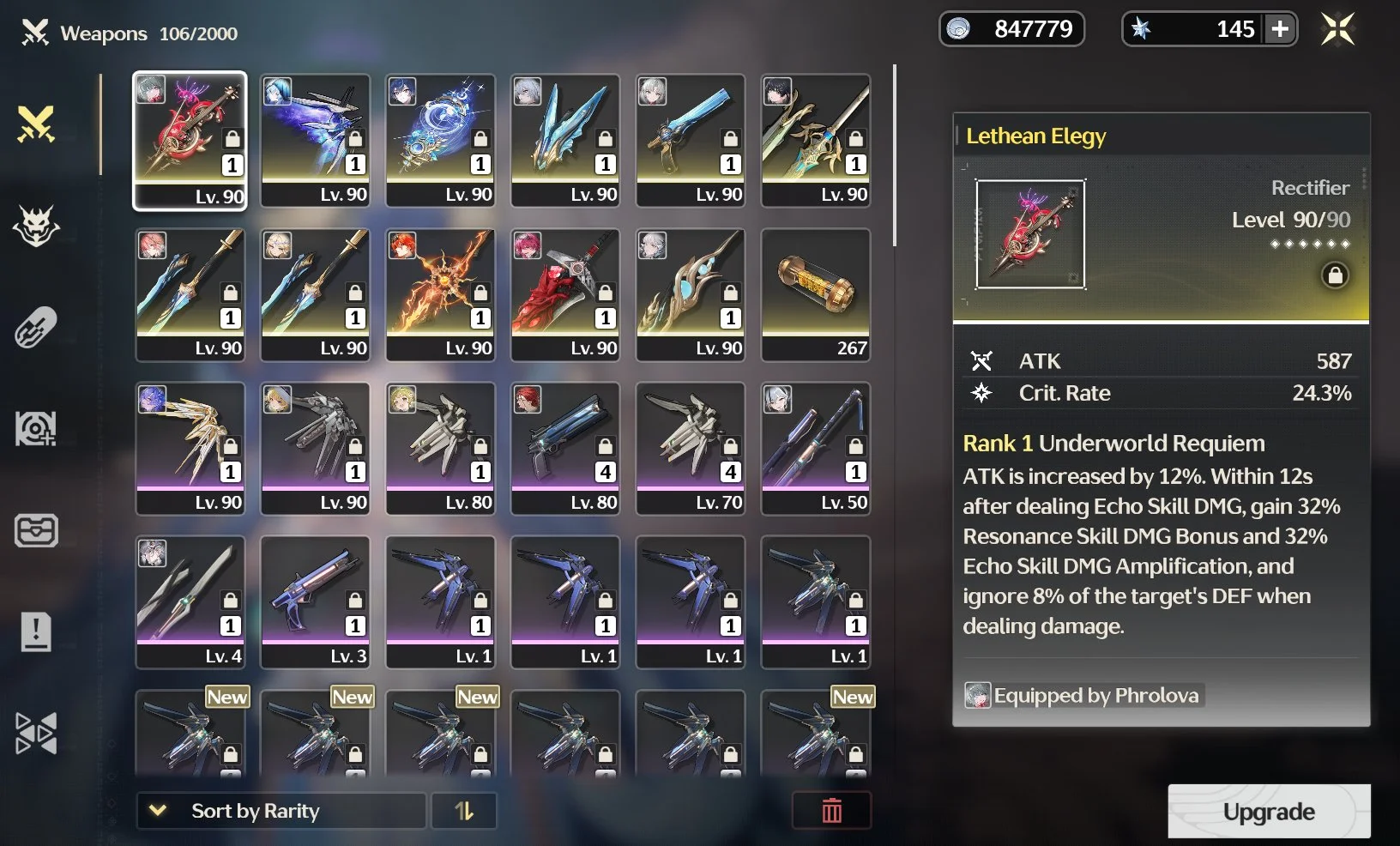
Task: Open the pill-shaped supplies sidebar tab
Action: click(36, 327)
